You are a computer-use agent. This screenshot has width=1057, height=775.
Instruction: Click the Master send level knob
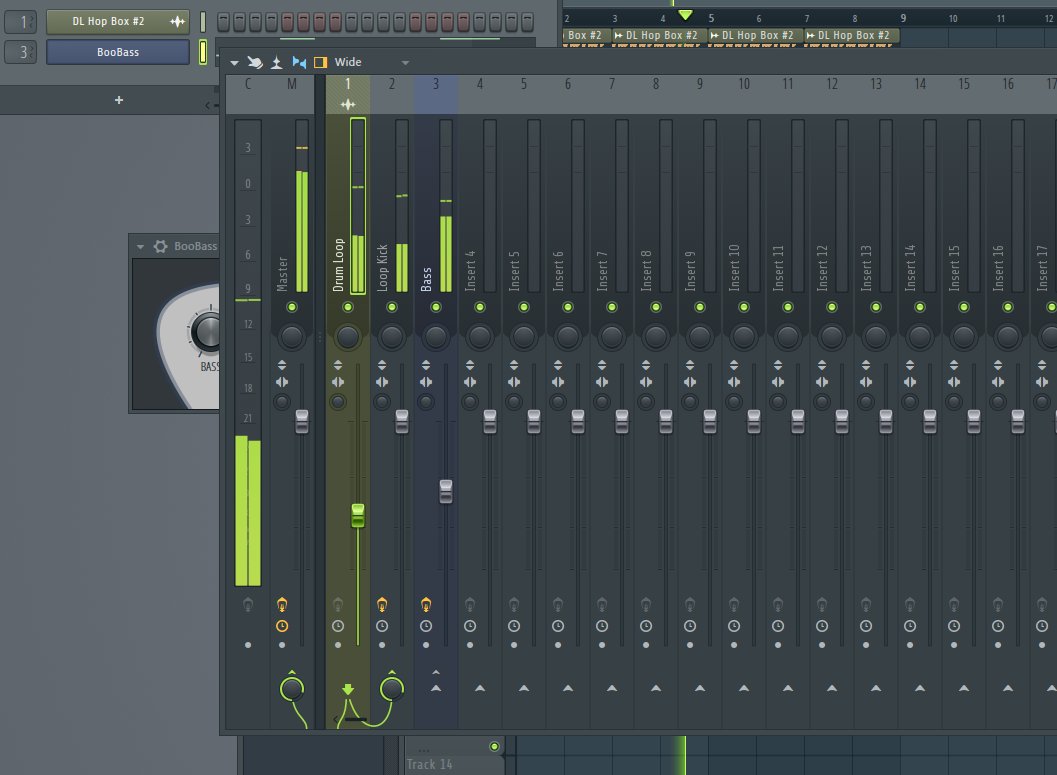pyautogui.click(x=292, y=689)
